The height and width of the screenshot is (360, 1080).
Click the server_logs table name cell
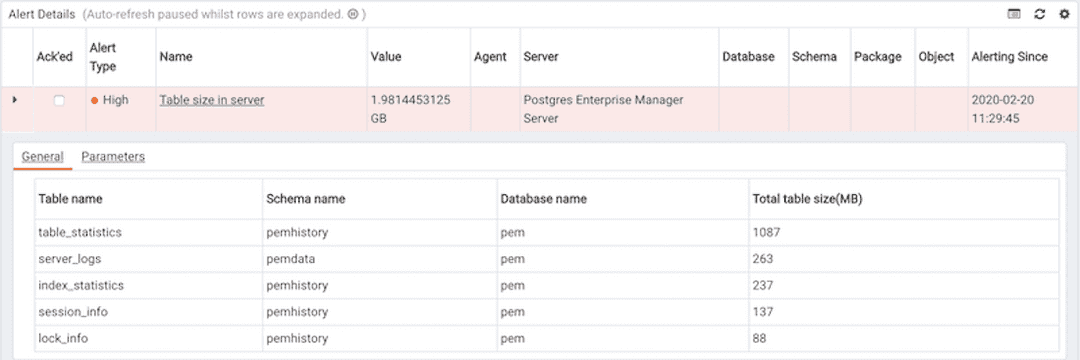[x=149, y=259]
